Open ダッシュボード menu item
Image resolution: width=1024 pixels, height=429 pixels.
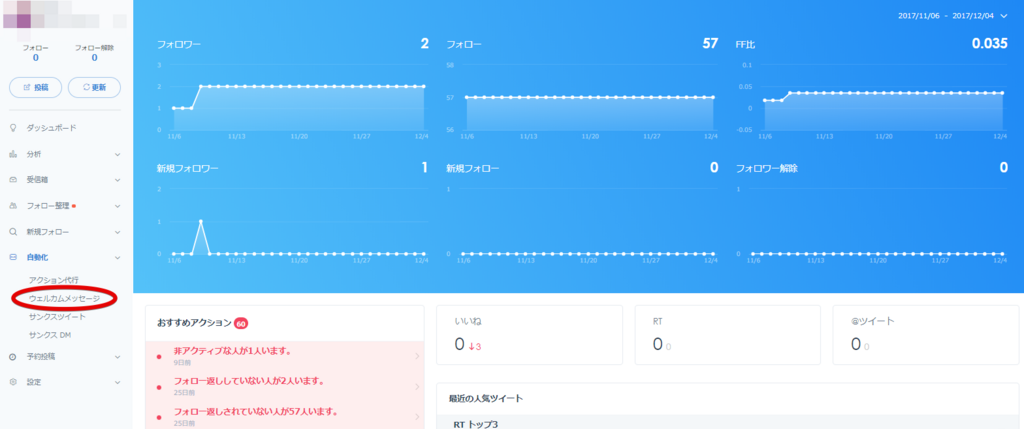point(52,128)
